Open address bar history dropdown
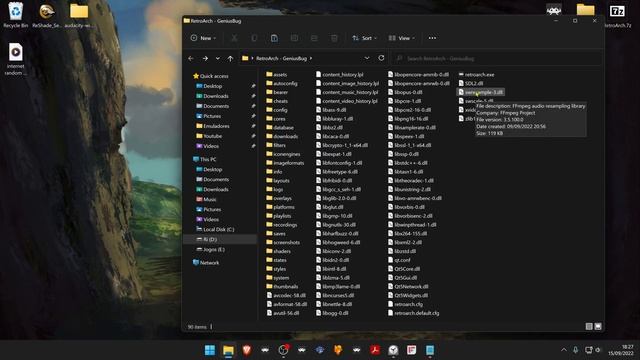This screenshot has width=640, height=360. 367,58
